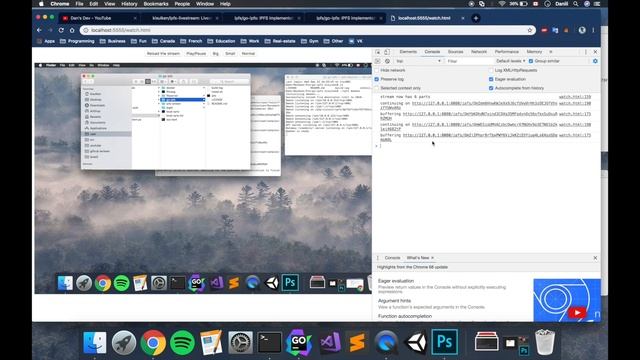This screenshot has height=360, width=640.
Task: Open the console settings gear
Action: click(x=595, y=61)
